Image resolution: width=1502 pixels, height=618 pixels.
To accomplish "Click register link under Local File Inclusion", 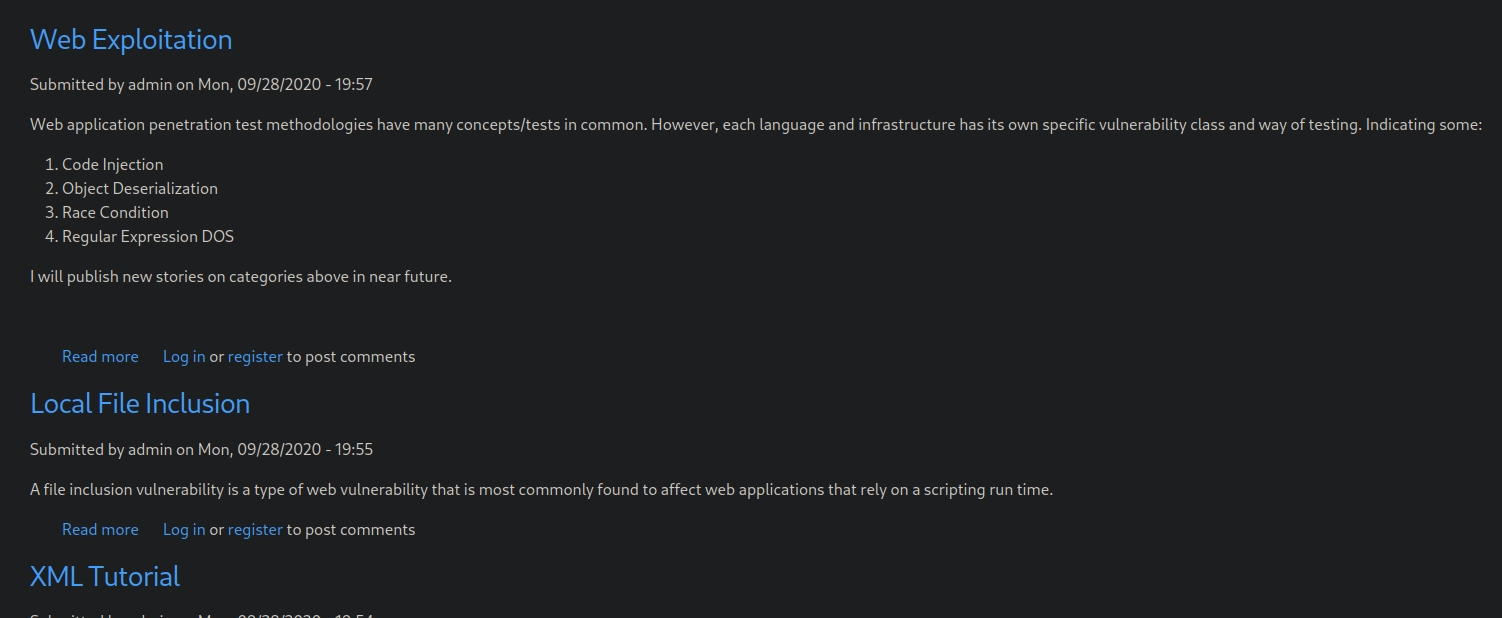I will click(255, 530).
